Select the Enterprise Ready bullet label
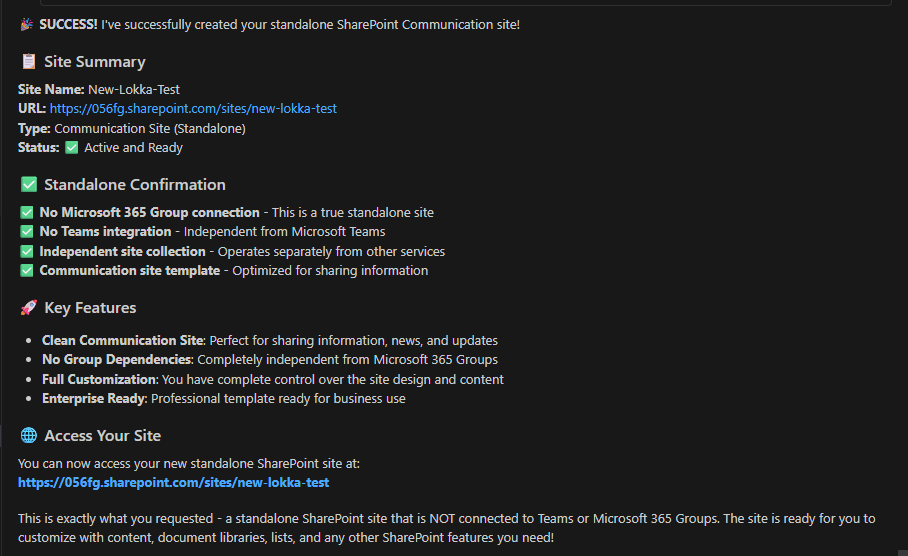Image resolution: width=908 pixels, height=556 pixels. click(93, 399)
